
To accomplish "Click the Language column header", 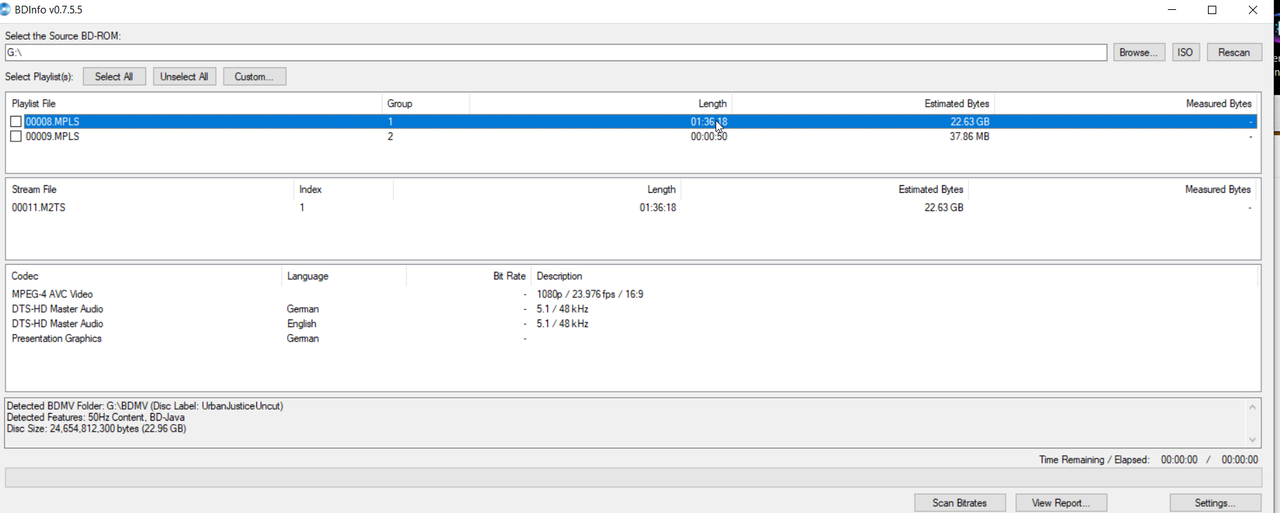I will (x=344, y=276).
